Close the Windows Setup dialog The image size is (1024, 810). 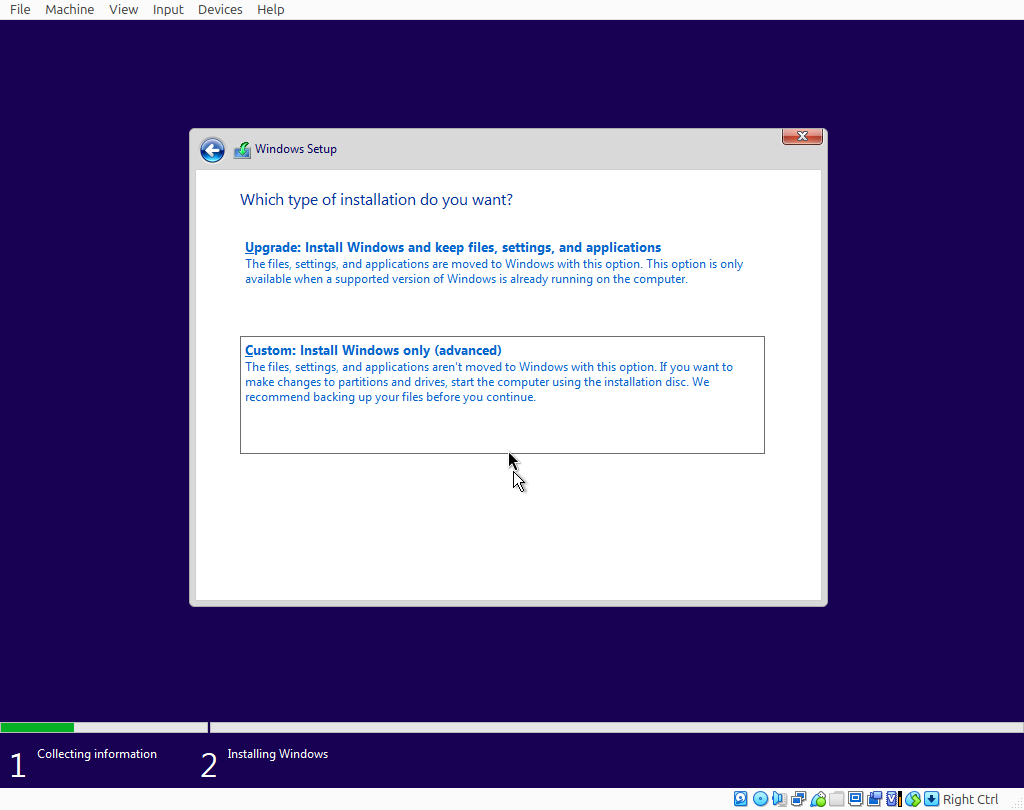(x=802, y=136)
